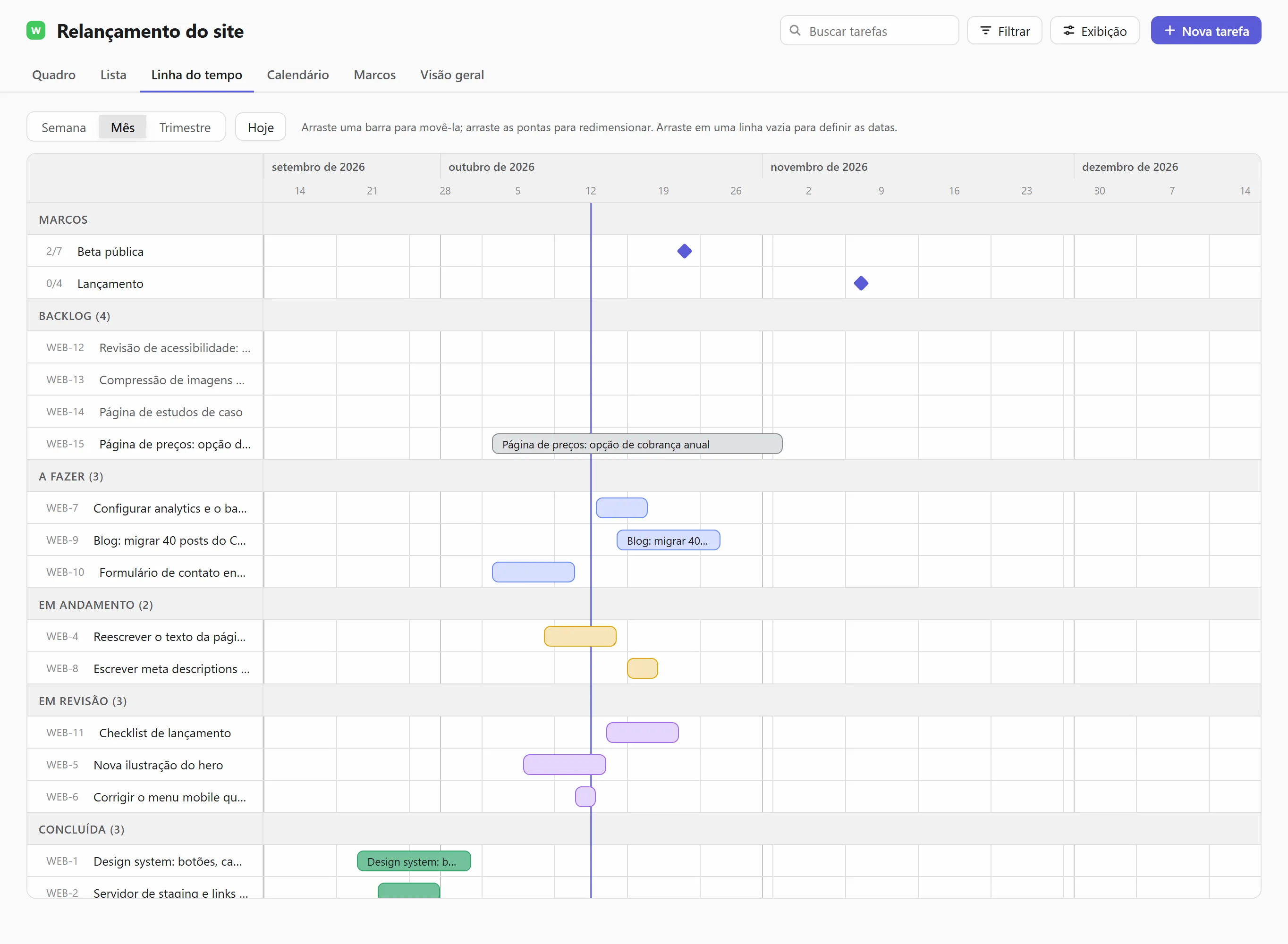Create a task with Nova tarefa
Image resolution: width=1288 pixels, height=944 pixels.
coord(1206,31)
